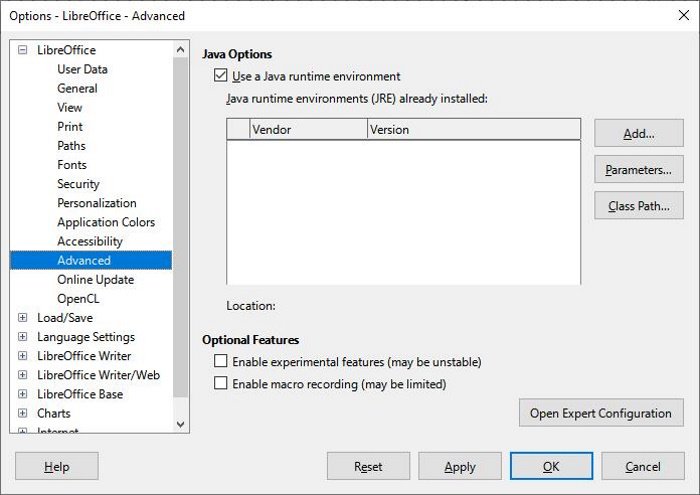Select LibreOffice Writer/Web category label

(x=99, y=375)
